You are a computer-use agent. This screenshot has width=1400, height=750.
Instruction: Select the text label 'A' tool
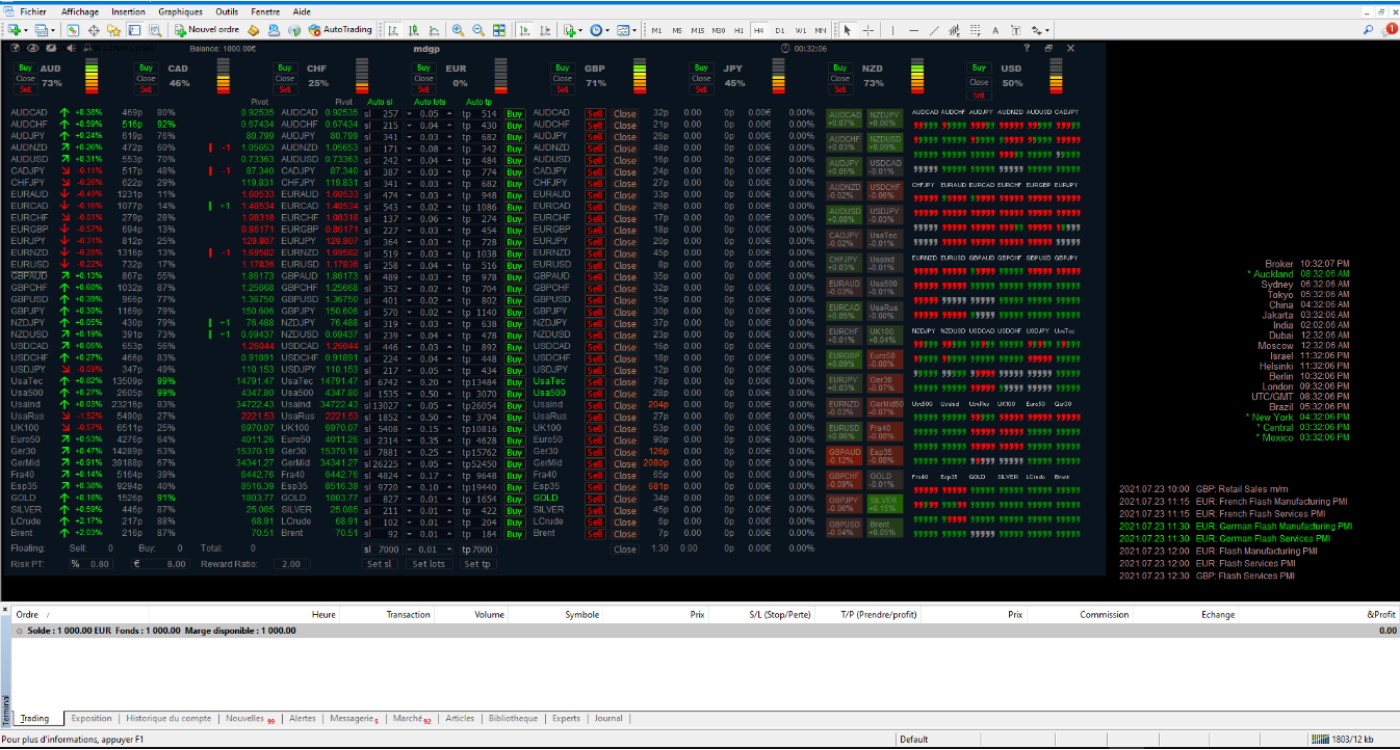coord(996,30)
